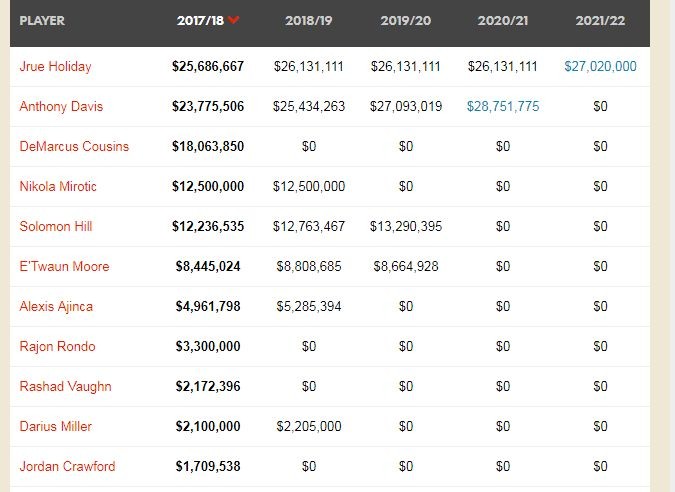Click Jrue Holiday's $27,020,000 2021/22 salary

point(600,66)
